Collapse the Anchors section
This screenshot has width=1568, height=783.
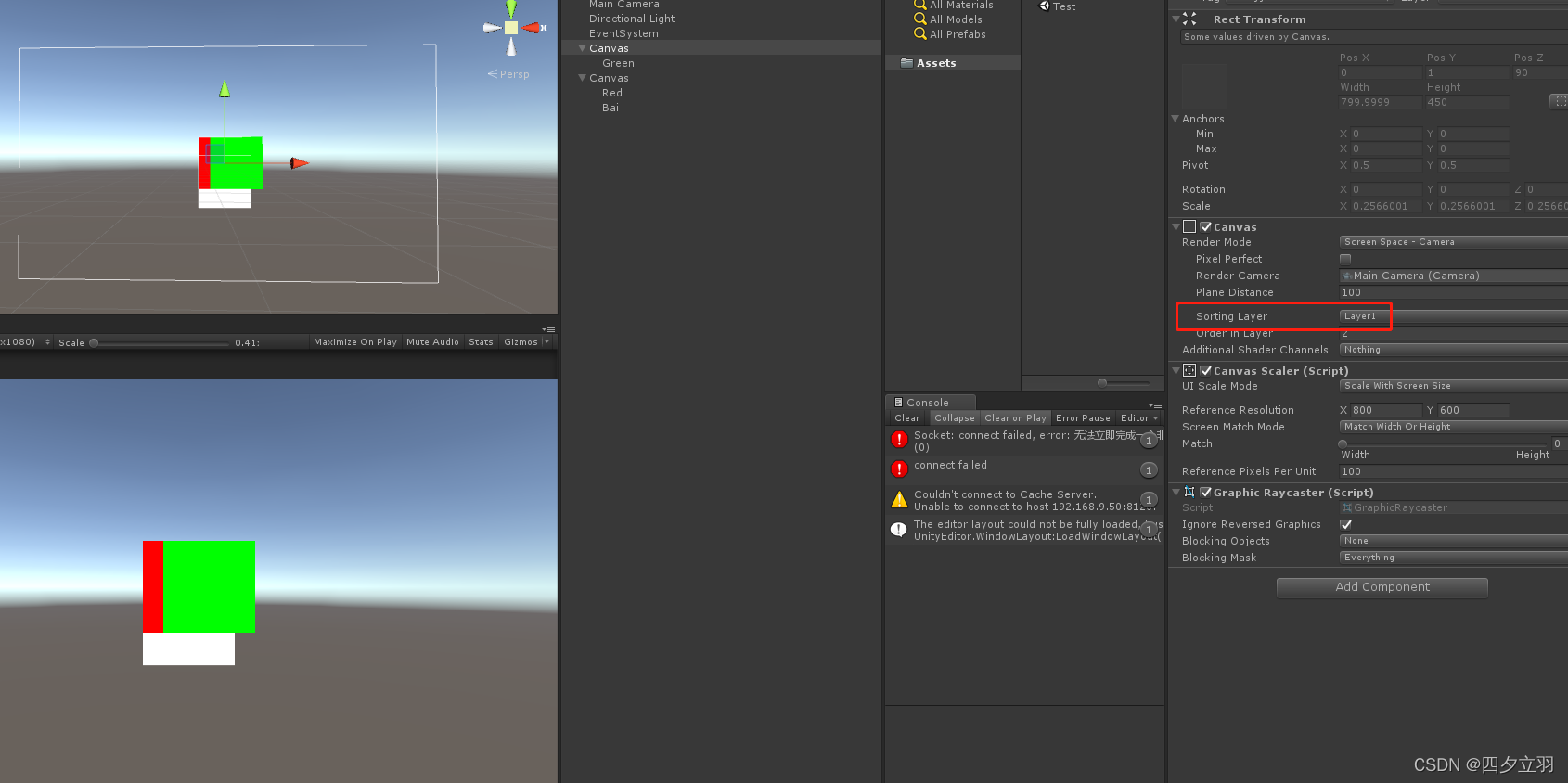pos(1175,119)
